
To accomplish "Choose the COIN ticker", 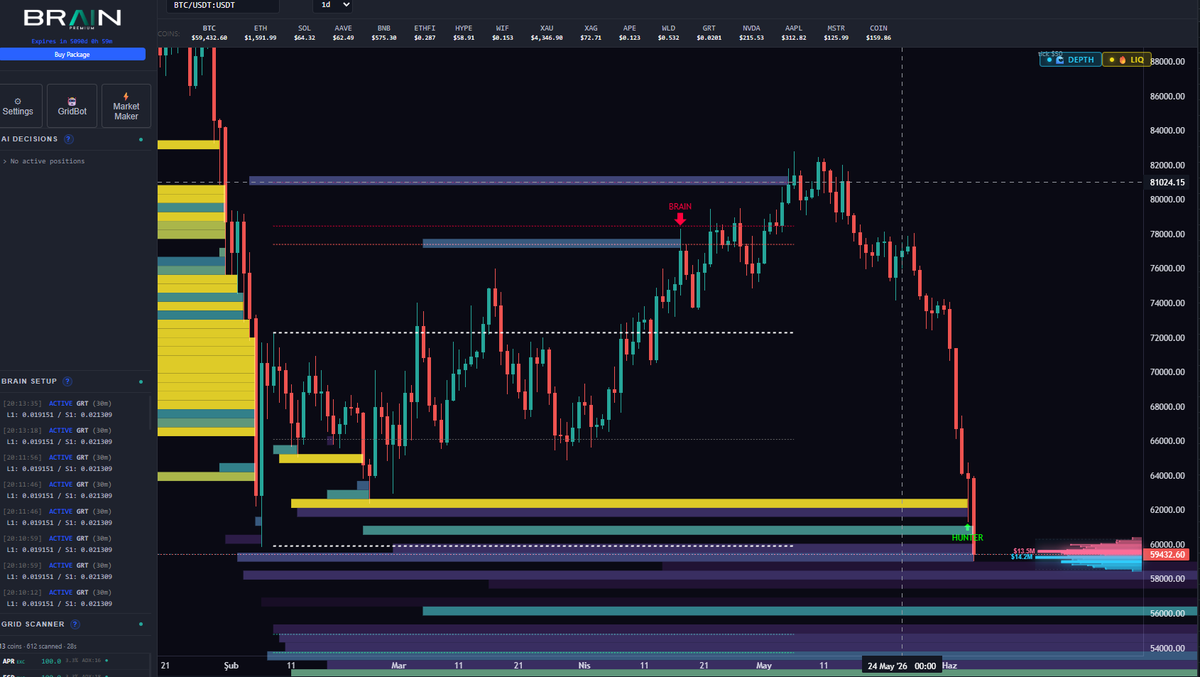I will pos(880,33).
